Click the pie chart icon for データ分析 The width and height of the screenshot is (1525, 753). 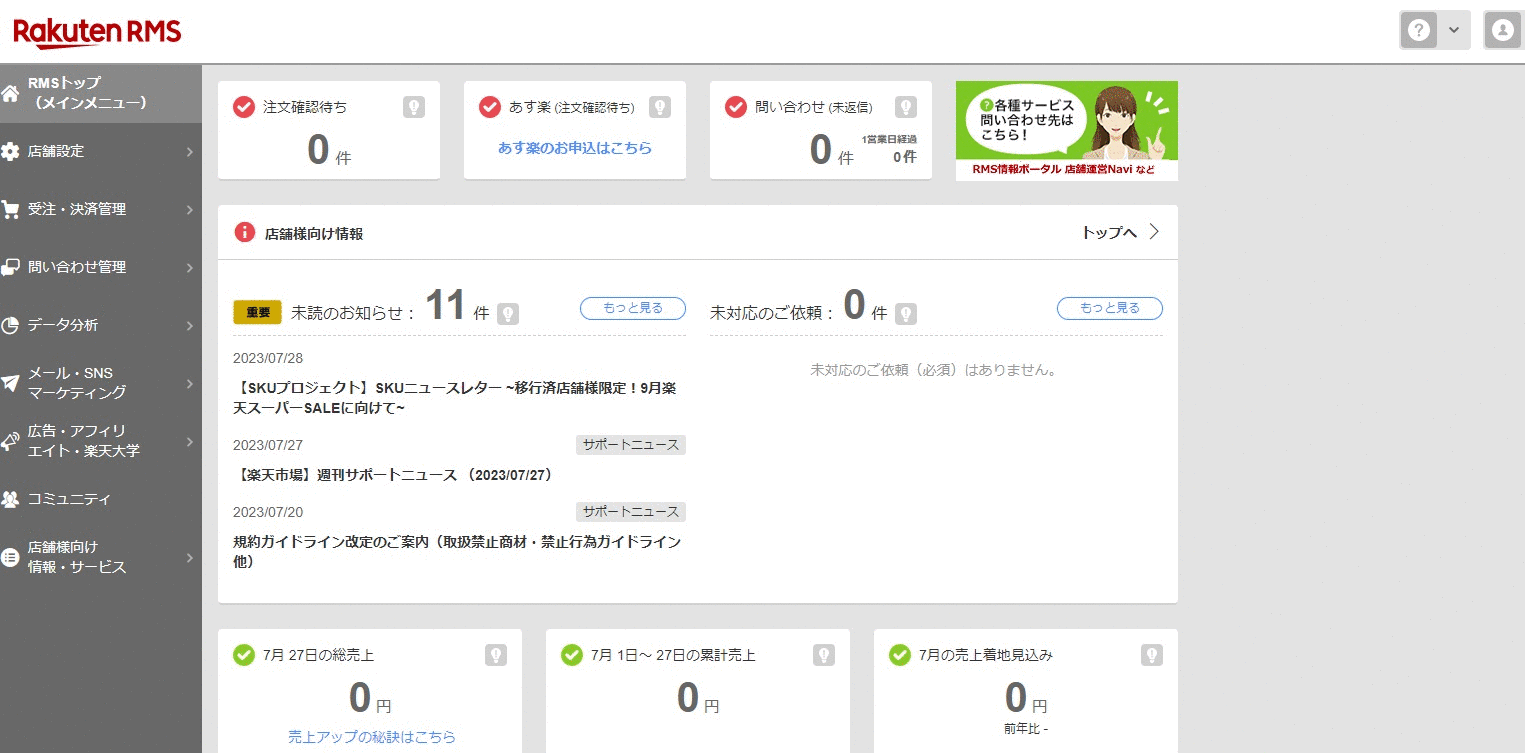click(x=10, y=325)
